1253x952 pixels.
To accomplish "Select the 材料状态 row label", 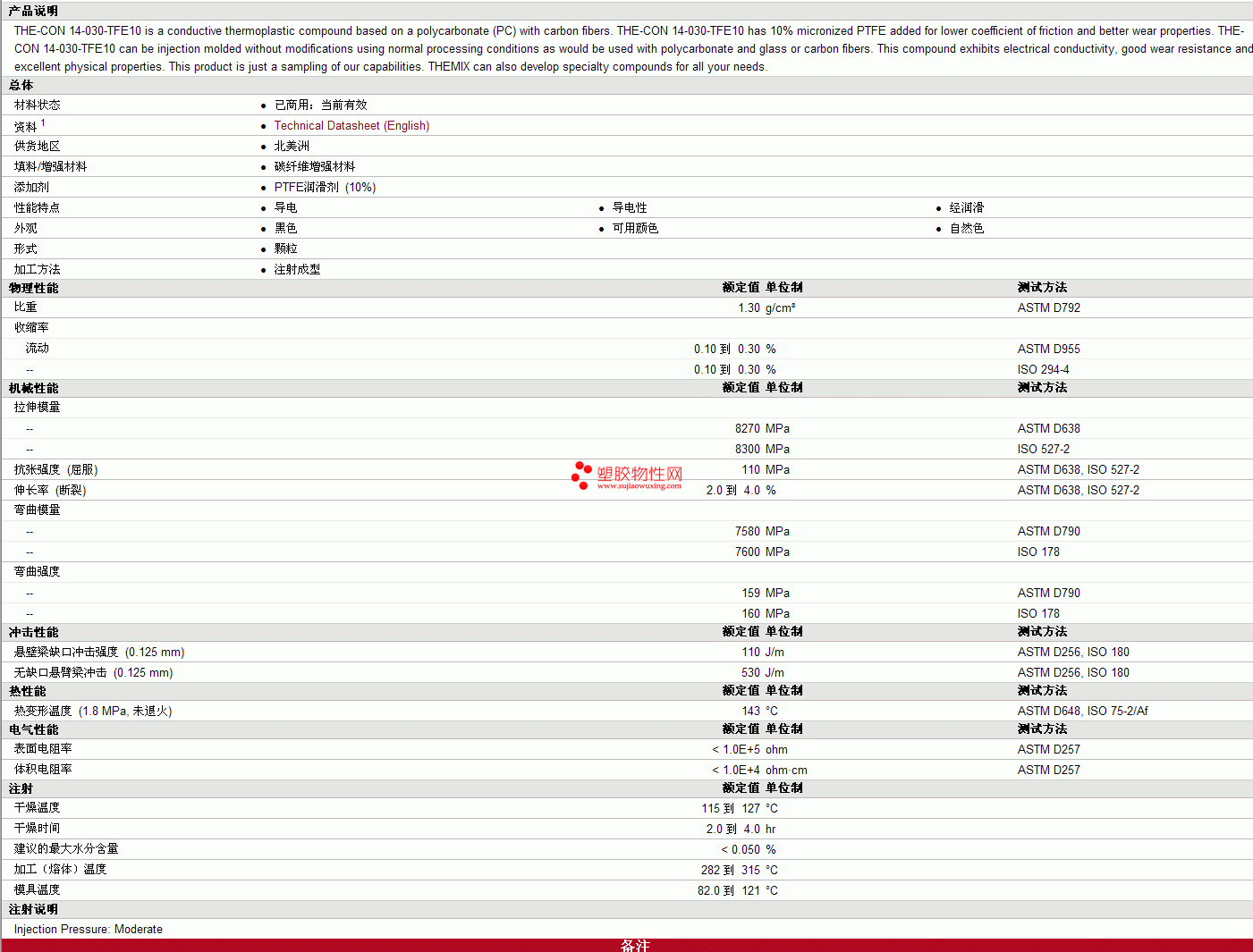I will (38, 105).
